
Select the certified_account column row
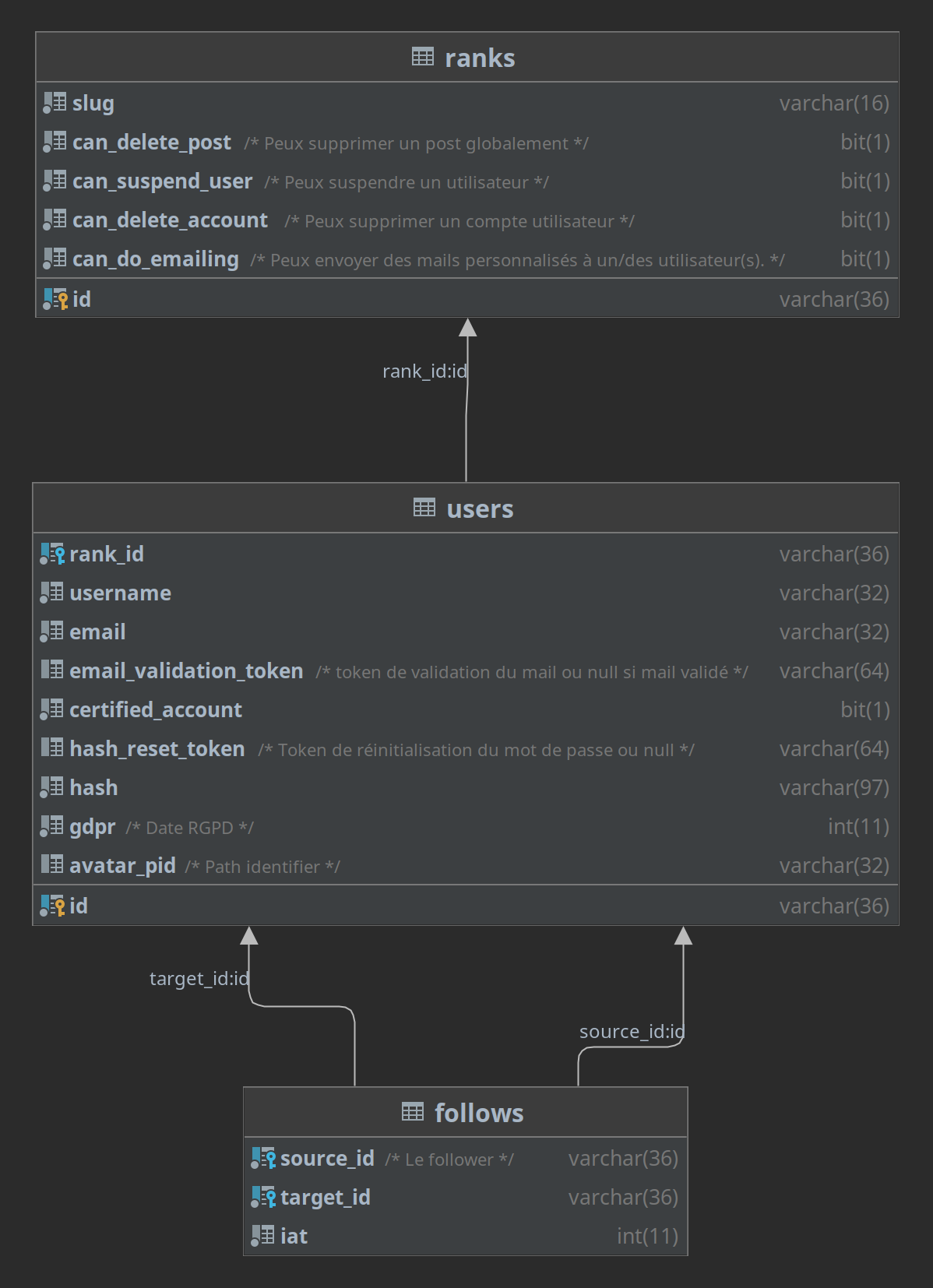[466, 709]
